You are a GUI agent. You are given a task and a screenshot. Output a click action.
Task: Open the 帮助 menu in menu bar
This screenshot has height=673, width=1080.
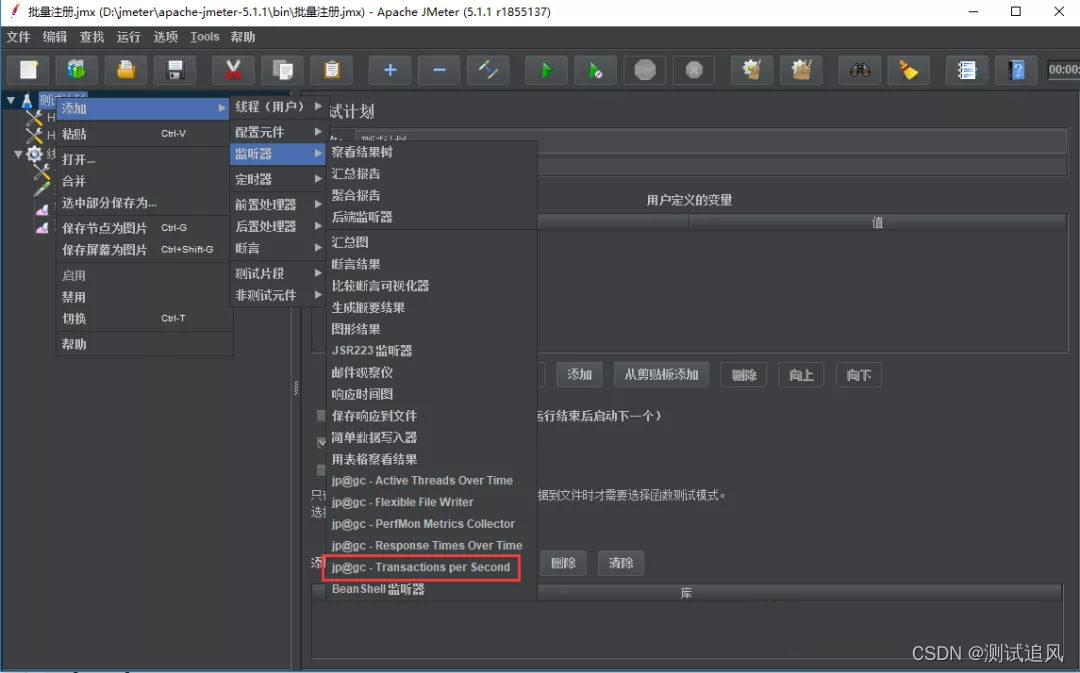tap(242, 37)
